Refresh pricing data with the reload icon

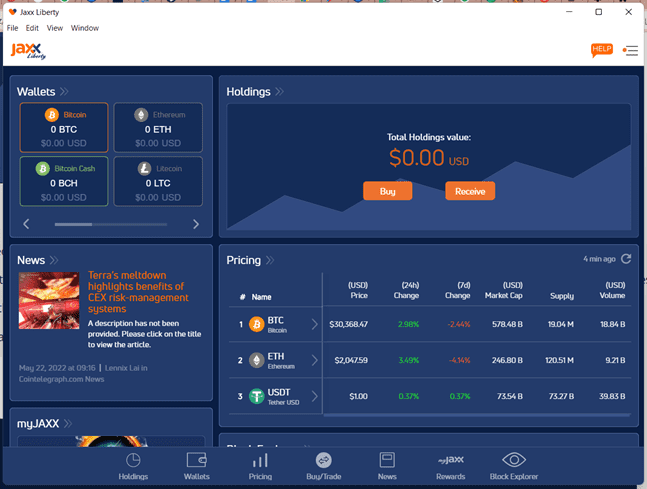(x=626, y=259)
